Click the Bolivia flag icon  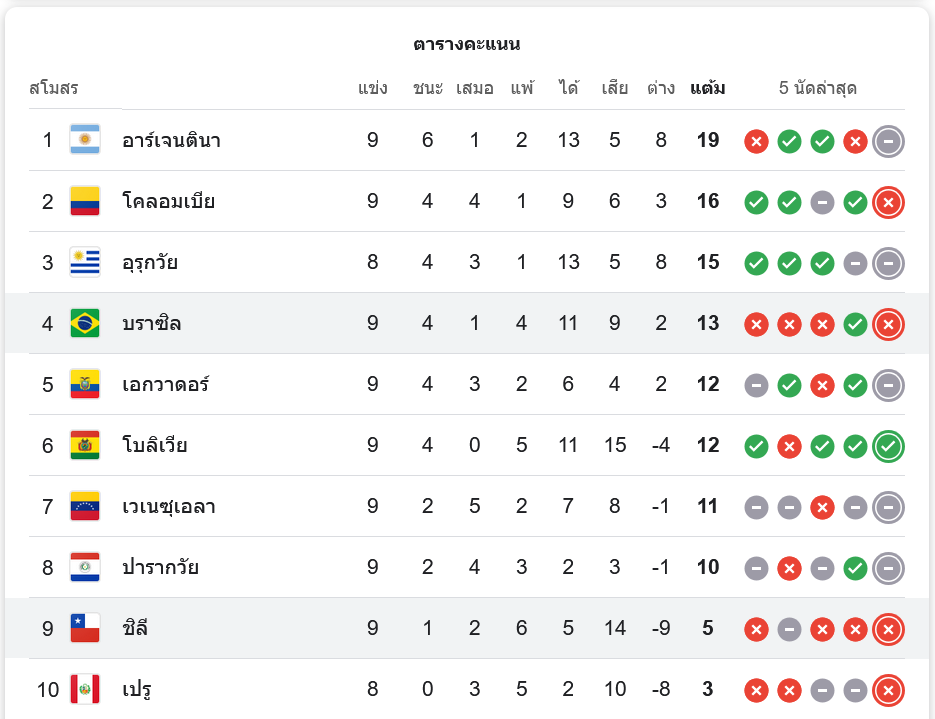click(85, 445)
